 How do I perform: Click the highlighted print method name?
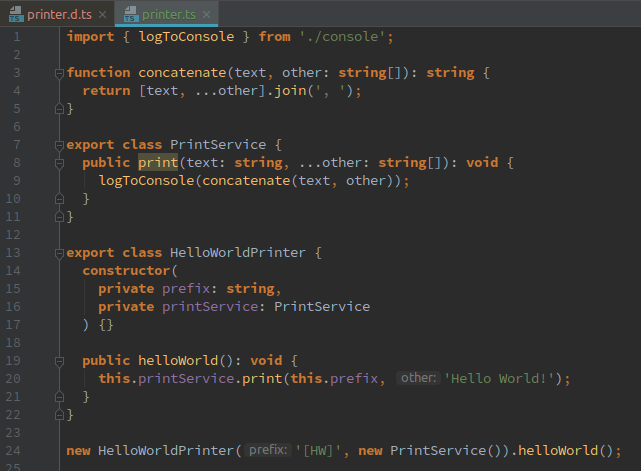coord(158,162)
